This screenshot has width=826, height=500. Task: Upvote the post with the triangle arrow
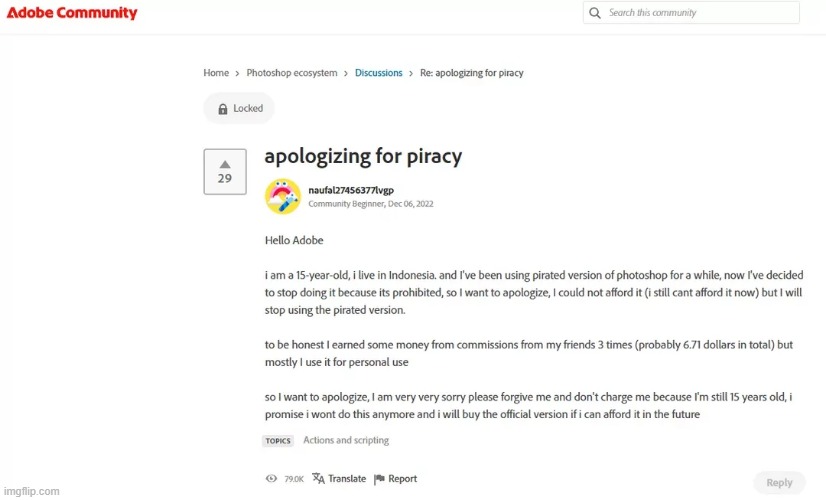click(x=225, y=164)
